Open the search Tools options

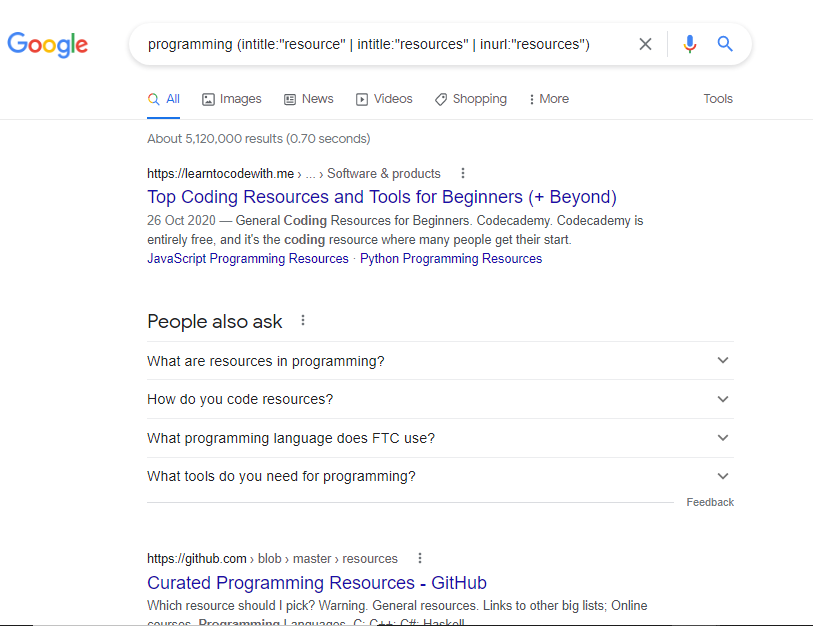718,99
